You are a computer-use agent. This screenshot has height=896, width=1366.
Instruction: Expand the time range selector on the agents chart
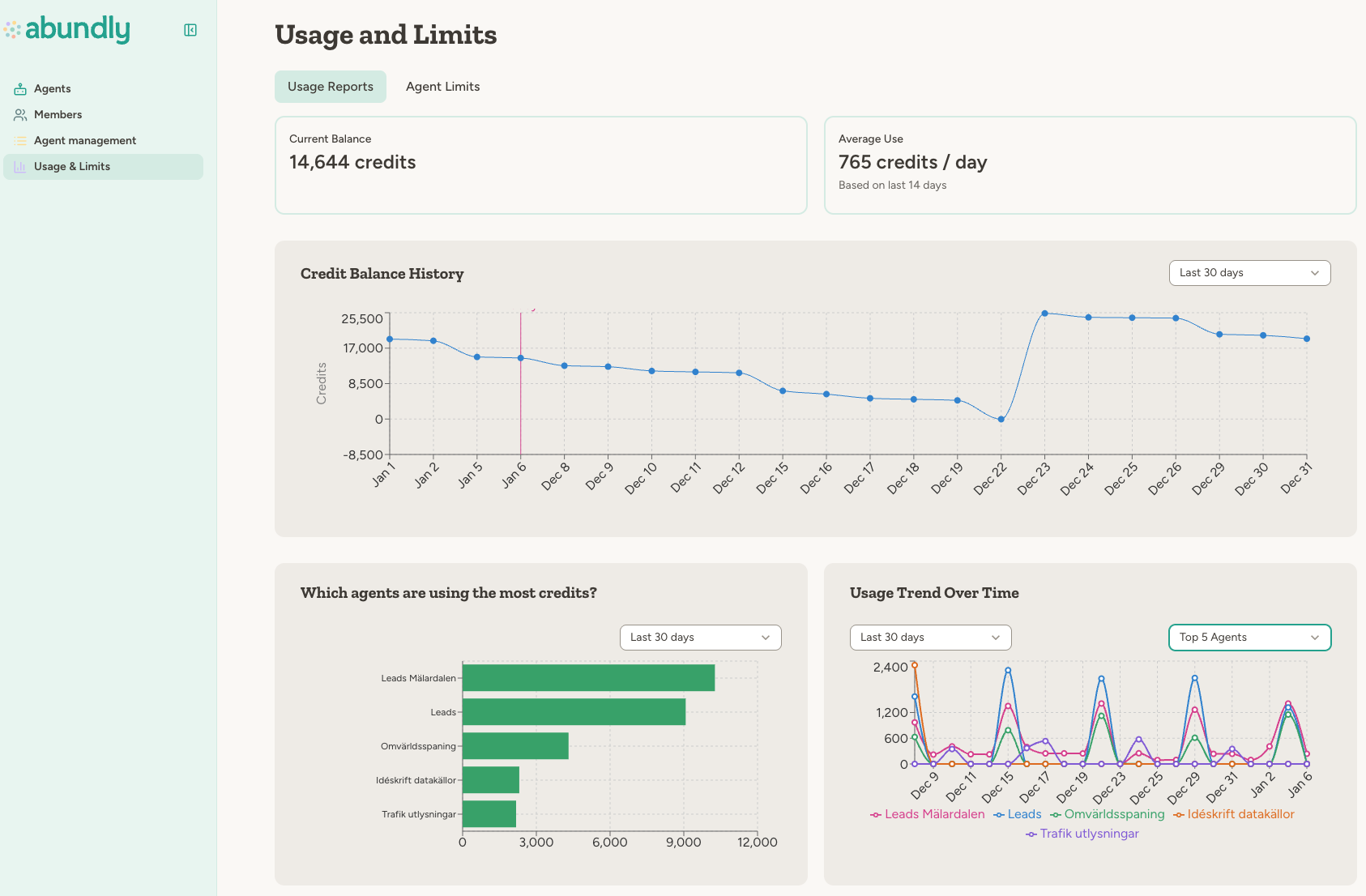(x=699, y=638)
